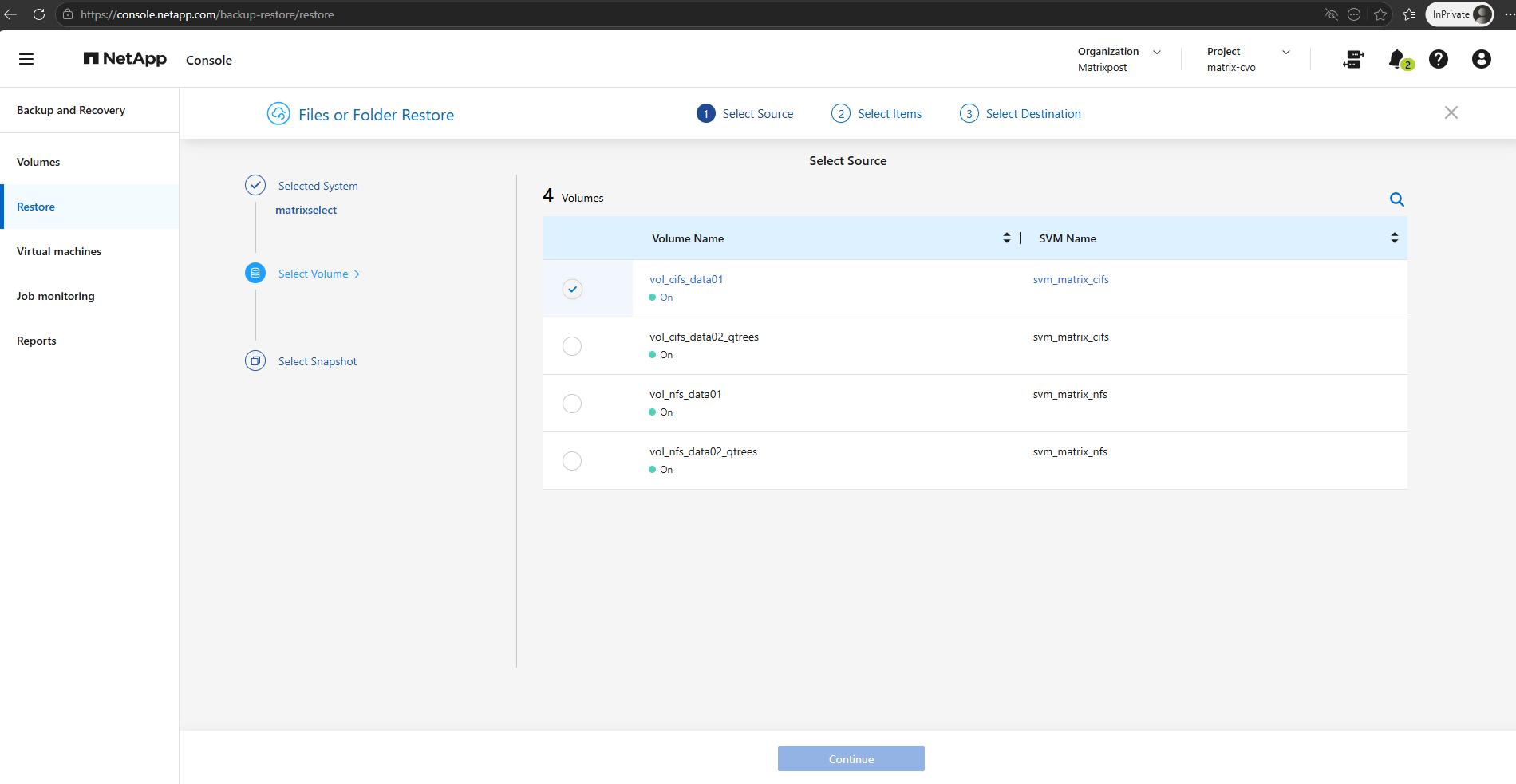Open the agents connector icon

(1353, 59)
